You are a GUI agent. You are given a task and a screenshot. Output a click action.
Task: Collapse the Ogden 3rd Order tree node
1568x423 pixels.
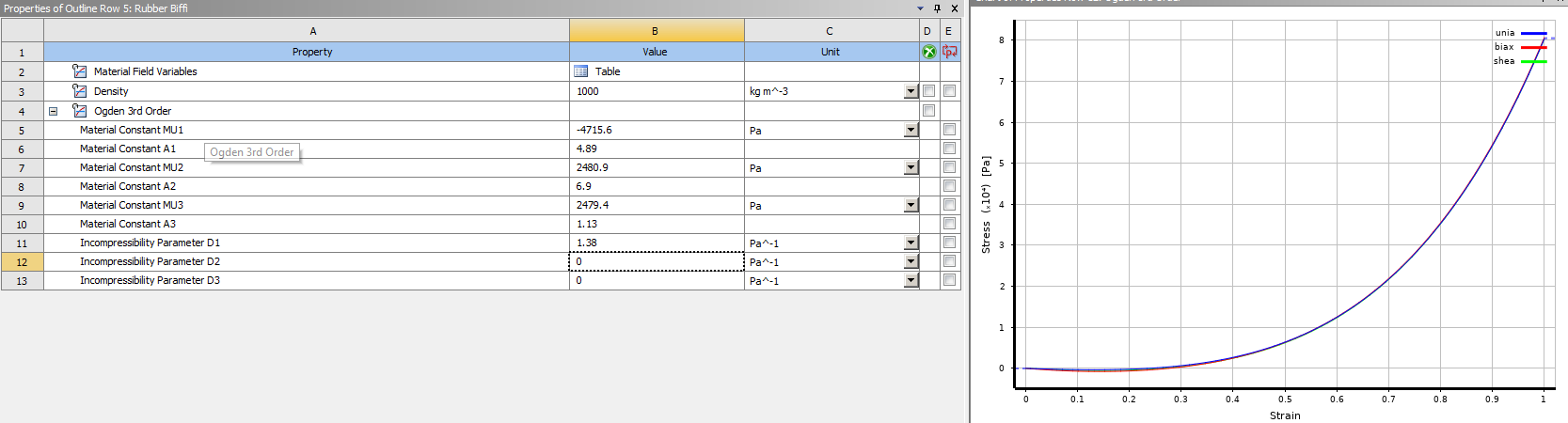click(x=54, y=111)
